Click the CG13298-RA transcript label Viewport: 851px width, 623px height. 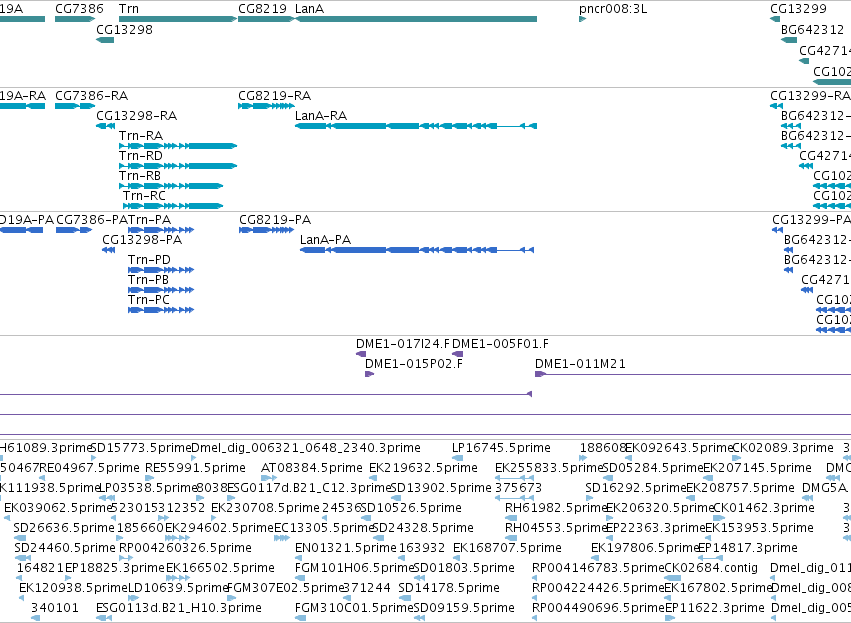coord(137,116)
